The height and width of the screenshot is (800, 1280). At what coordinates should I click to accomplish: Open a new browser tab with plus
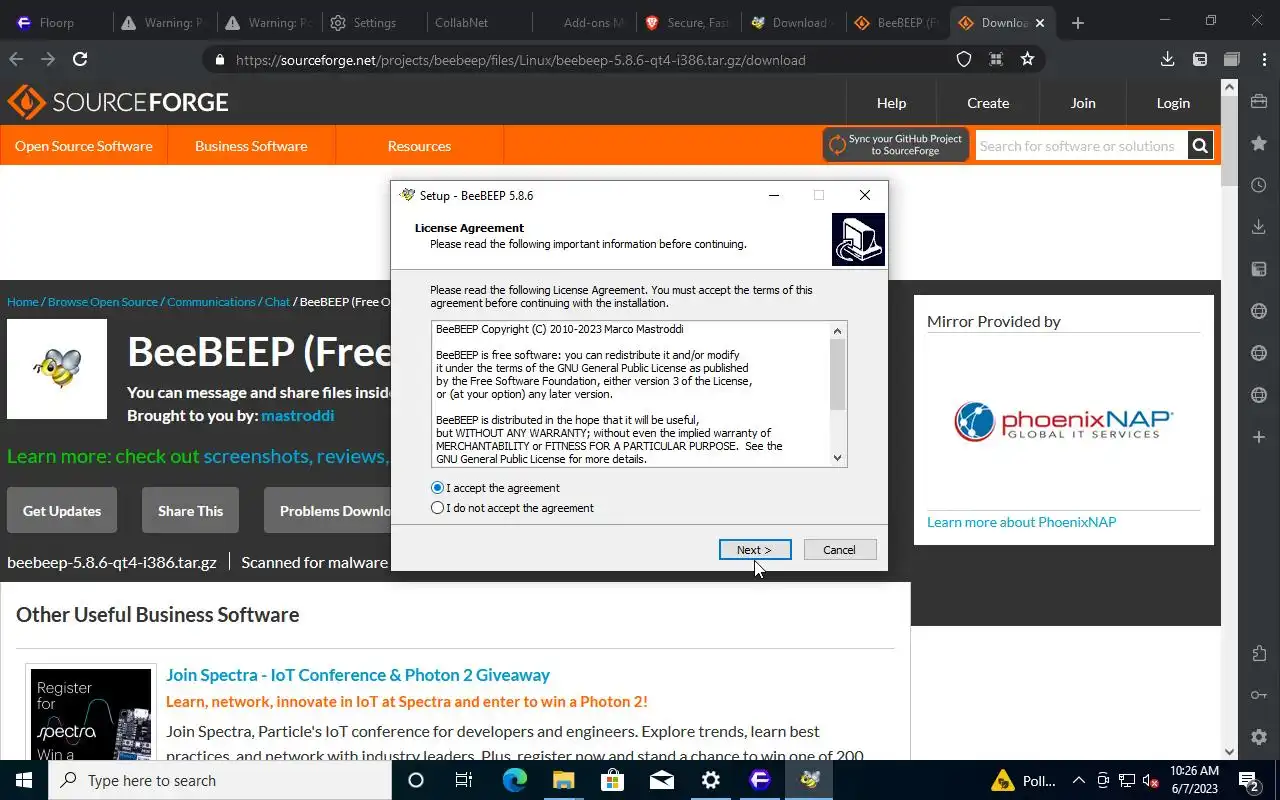click(1077, 23)
